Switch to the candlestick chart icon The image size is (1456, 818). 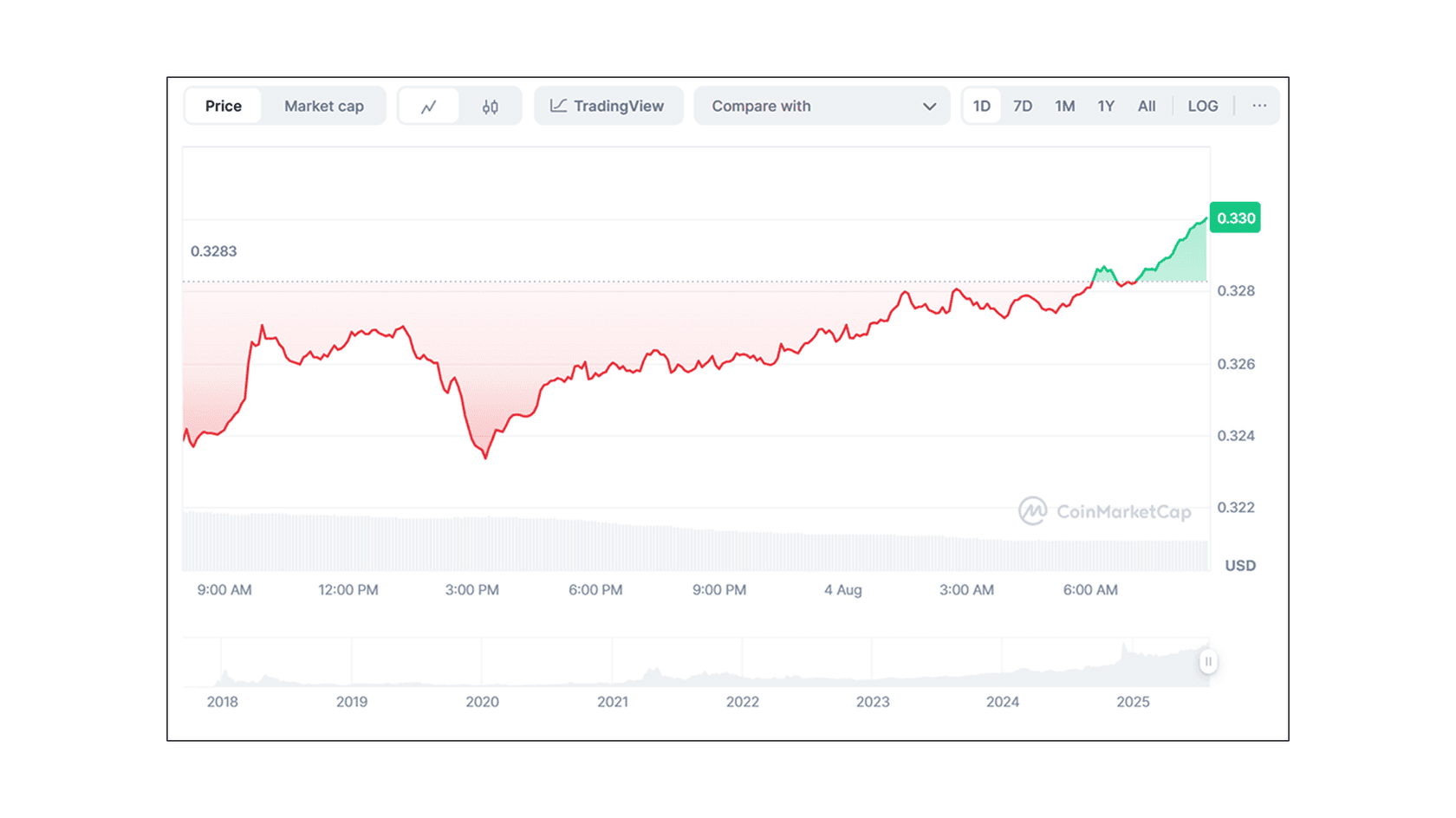coord(491,107)
